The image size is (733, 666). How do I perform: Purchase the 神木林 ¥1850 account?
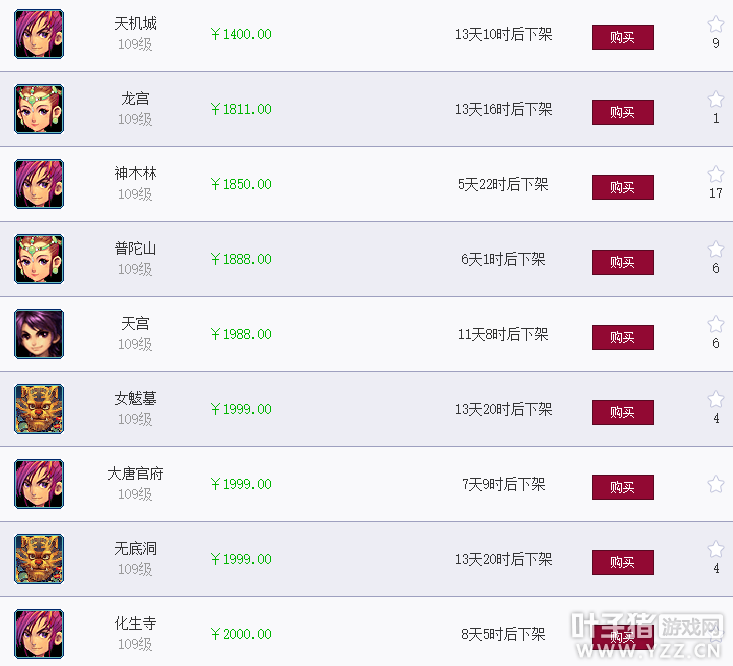623,187
